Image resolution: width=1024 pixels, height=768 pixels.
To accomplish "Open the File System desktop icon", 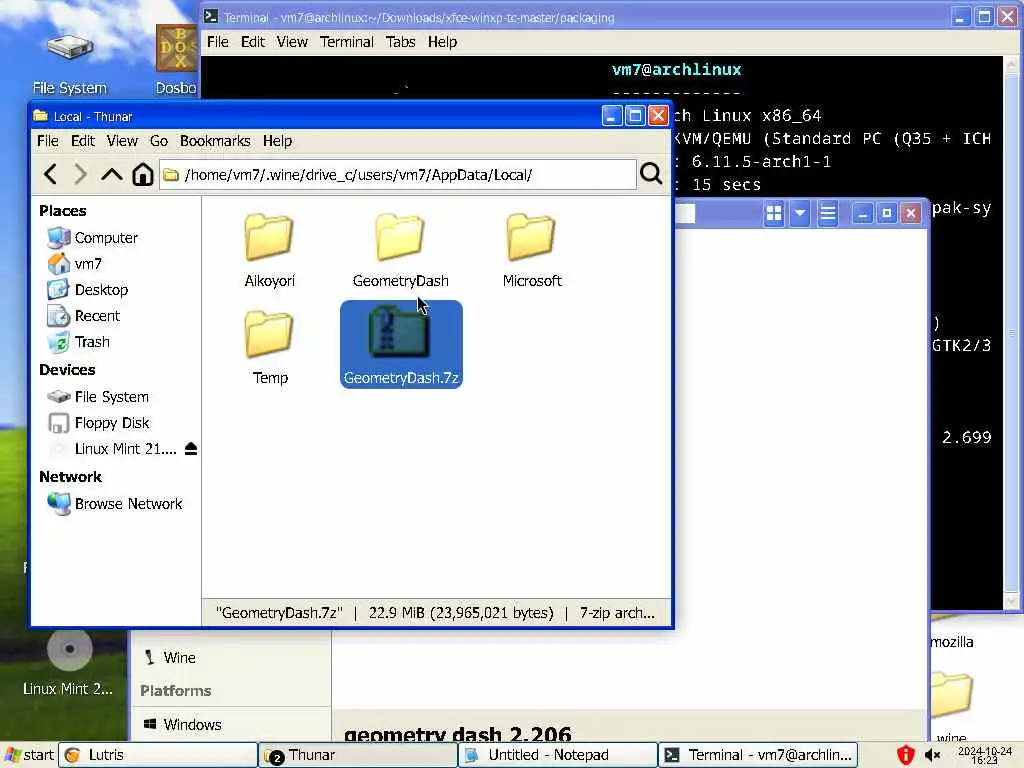I will point(70,63).
